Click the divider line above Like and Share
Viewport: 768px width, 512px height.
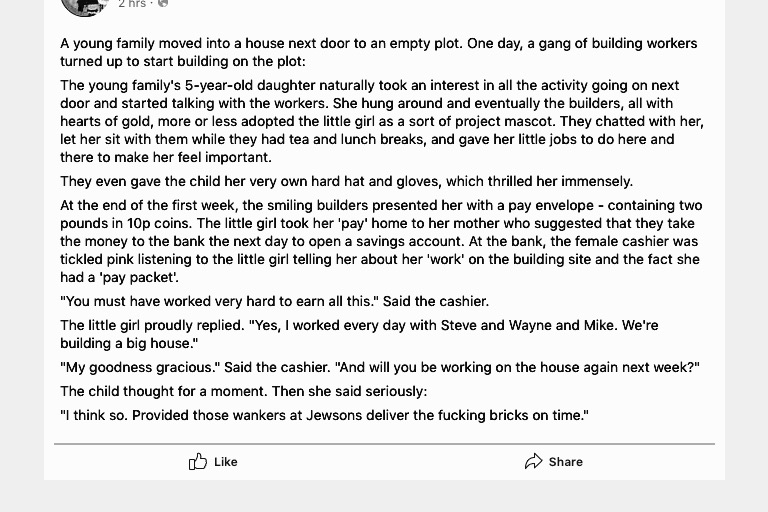click(x=384, y=444)
